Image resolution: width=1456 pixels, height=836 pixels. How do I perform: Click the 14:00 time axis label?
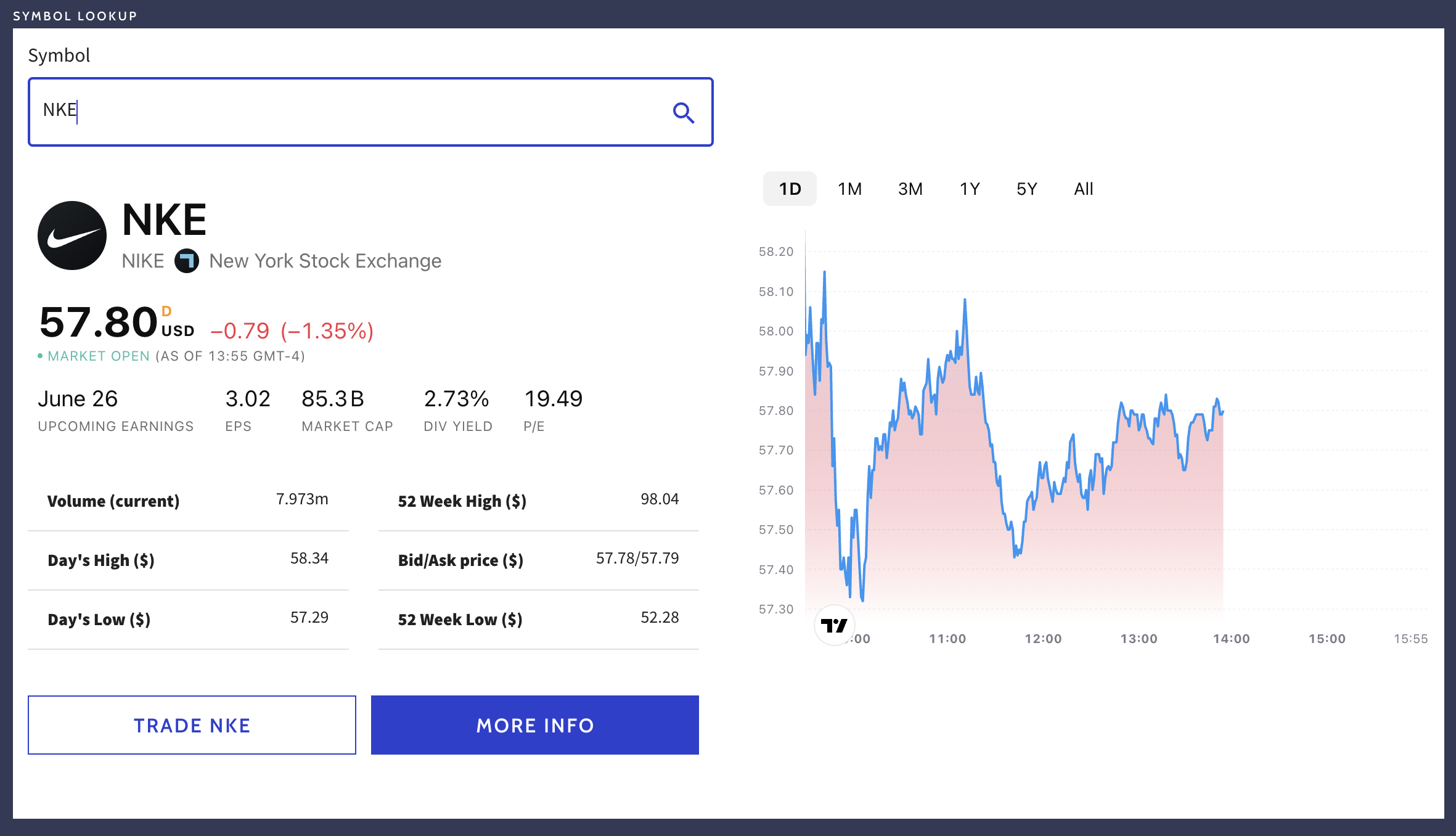1231,639
